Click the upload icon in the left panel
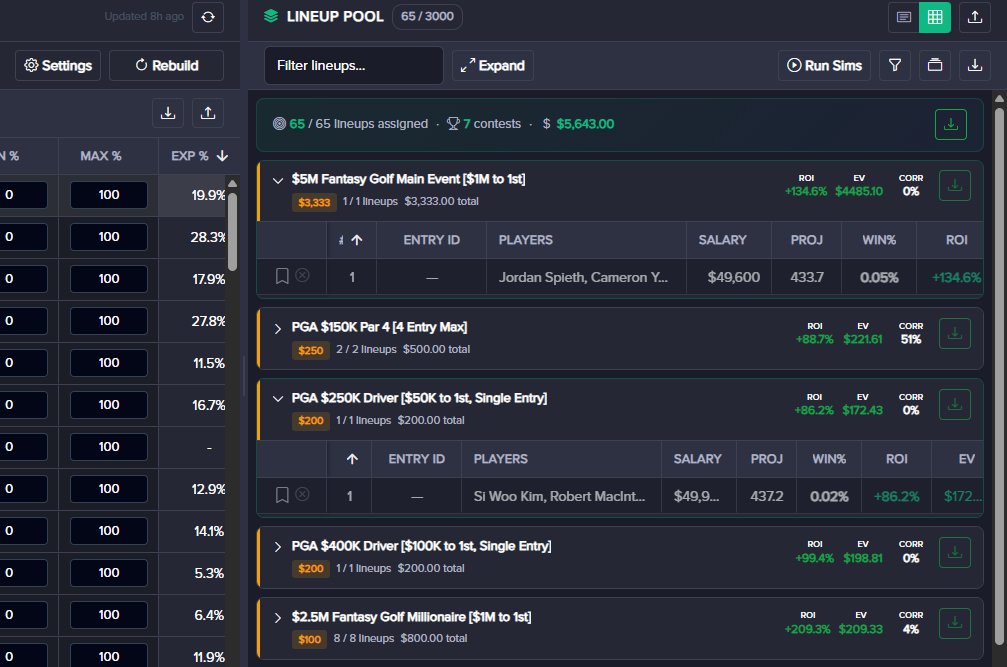The height and width of the screenshot is (667, 1007). click(x=208, y=113)
